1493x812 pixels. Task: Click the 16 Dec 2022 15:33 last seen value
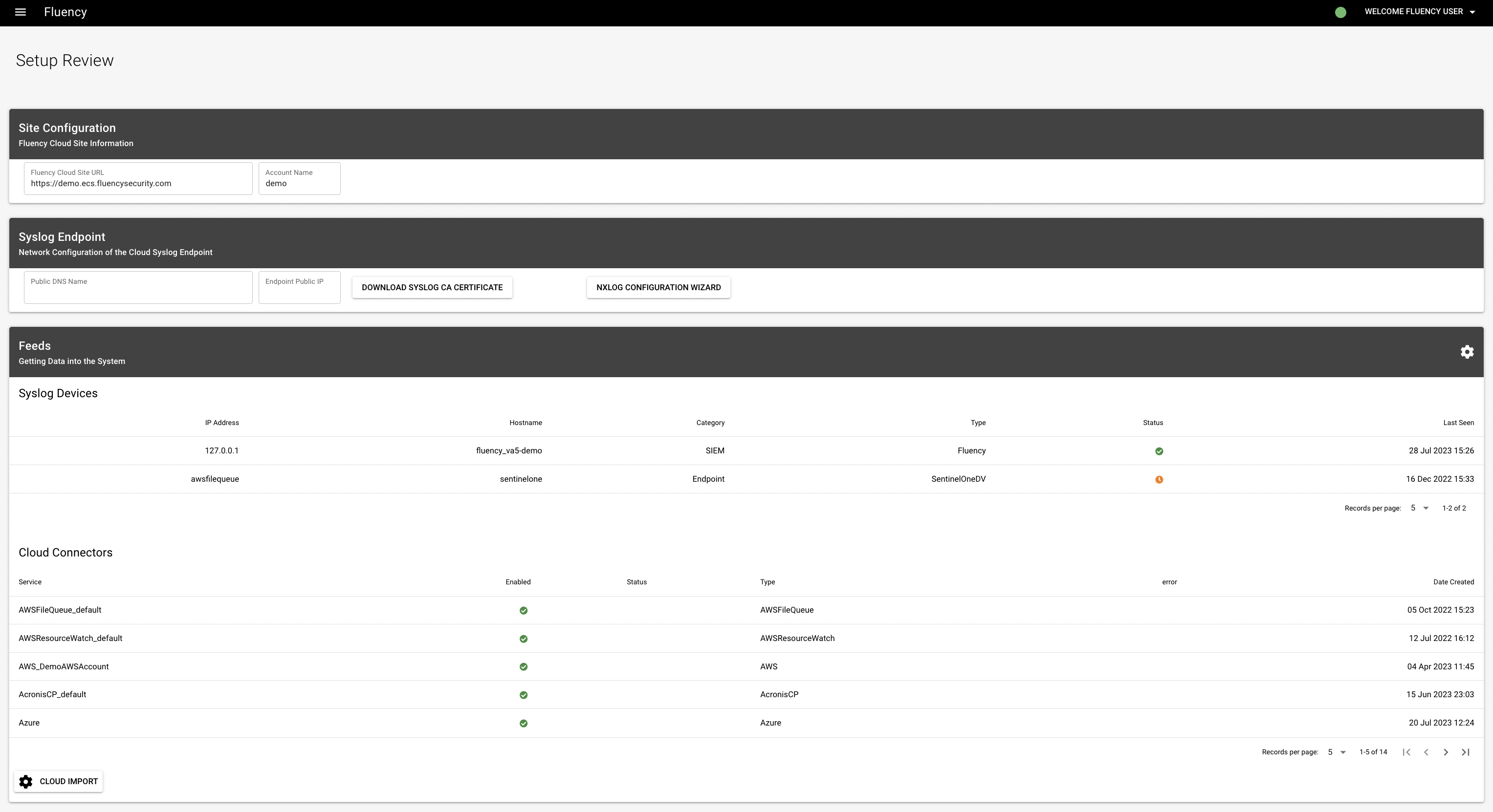(x=1440, y=479)
